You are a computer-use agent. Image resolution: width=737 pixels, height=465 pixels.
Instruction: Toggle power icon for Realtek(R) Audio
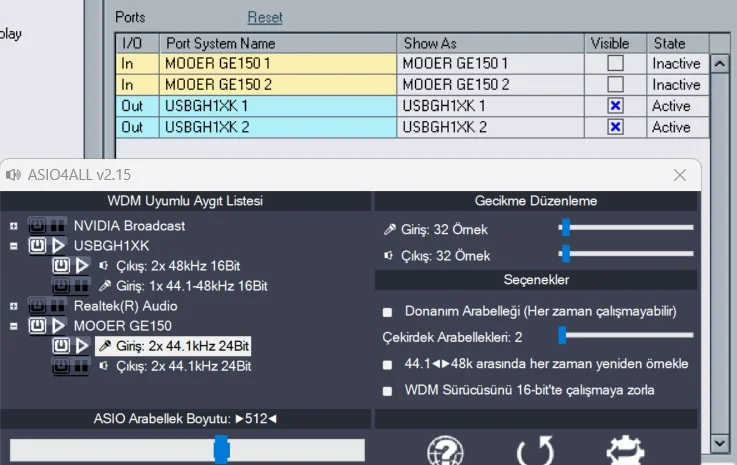(38, 306)
